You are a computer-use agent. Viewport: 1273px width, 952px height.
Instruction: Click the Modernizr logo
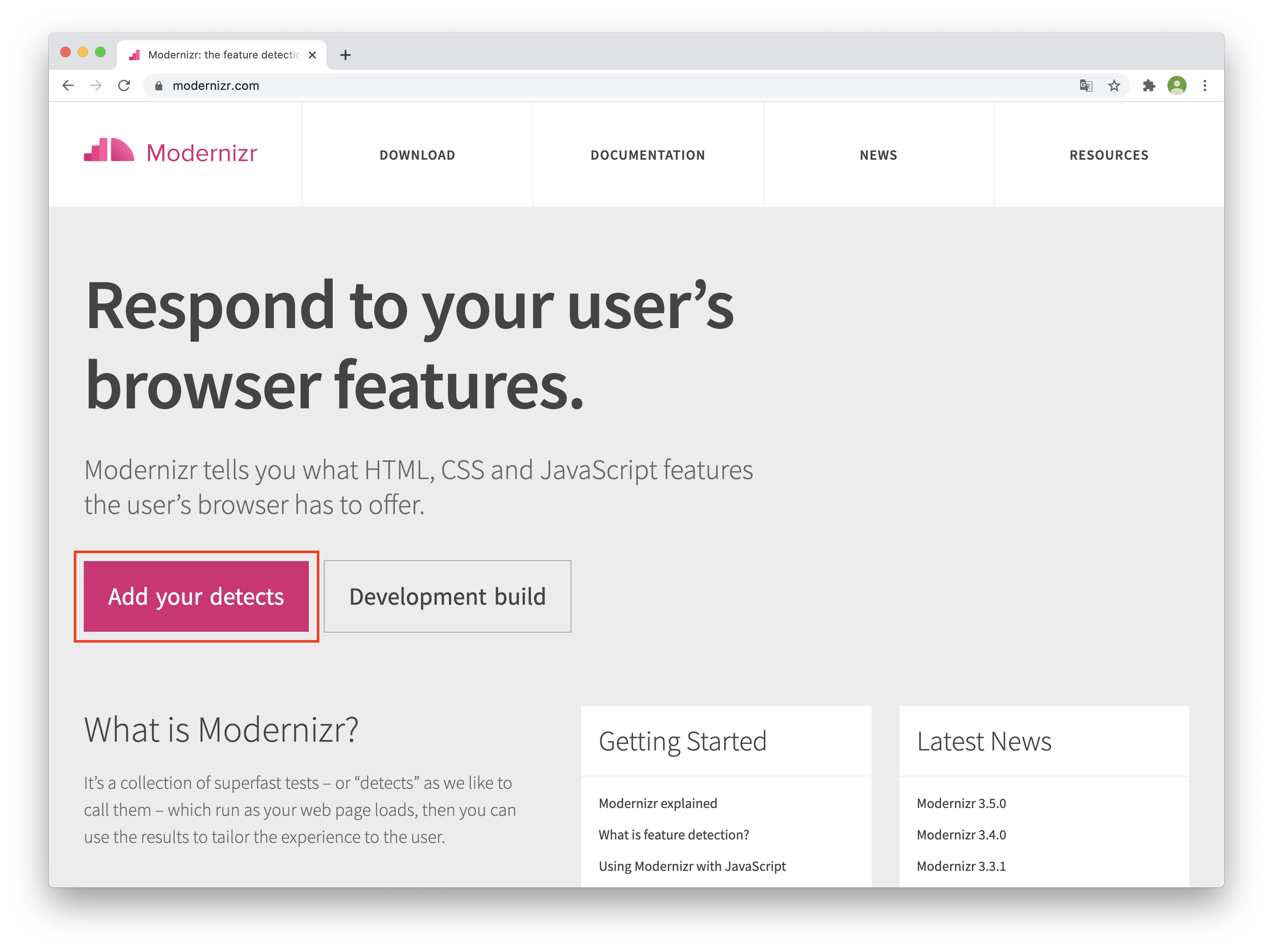coord(171,153)
